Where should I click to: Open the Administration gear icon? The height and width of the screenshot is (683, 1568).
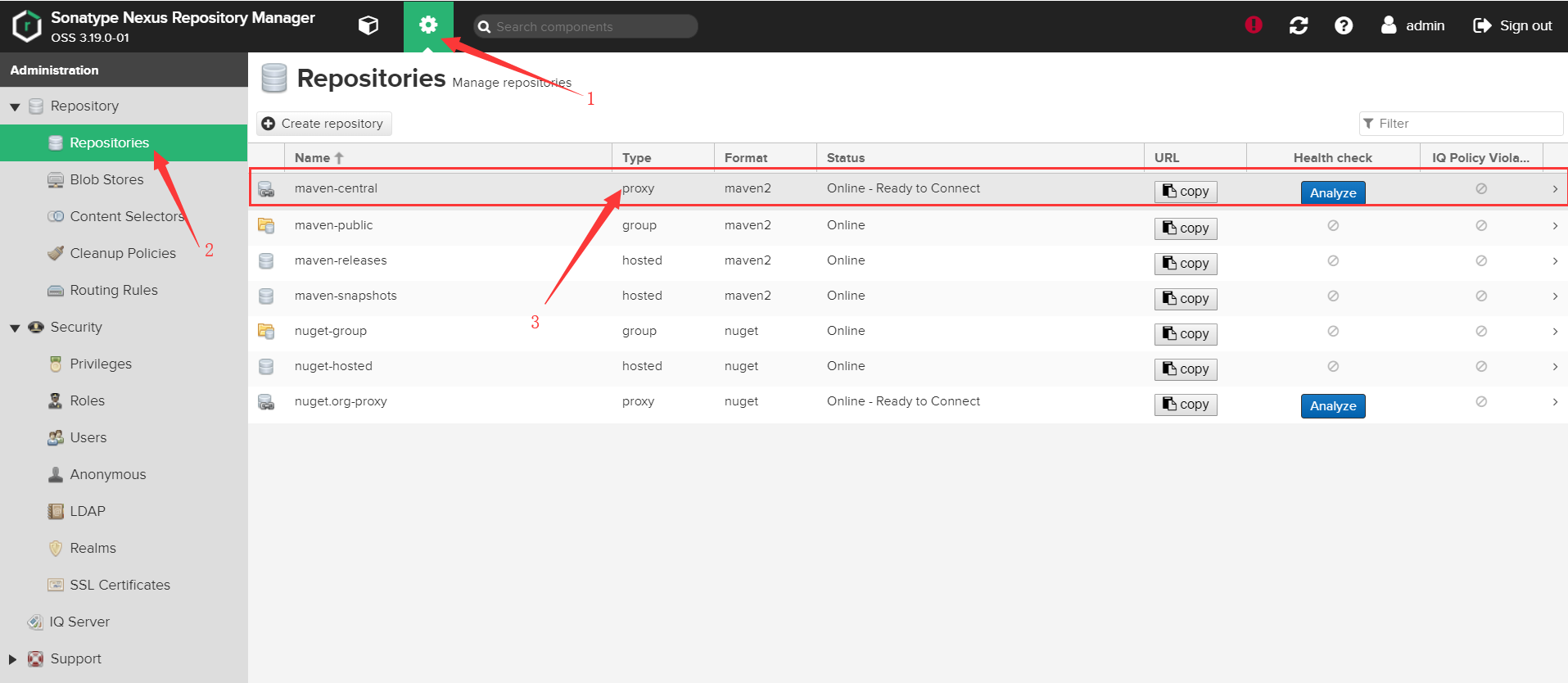(428, 25)
